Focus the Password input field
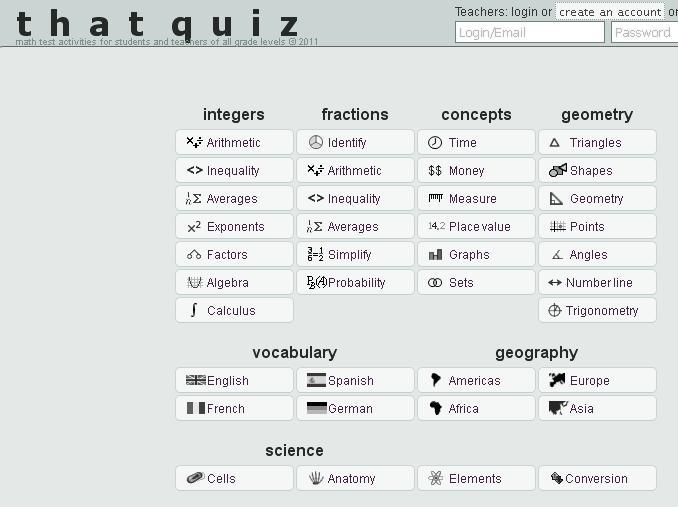Image resolution: width=678 pixels, height=507 pixels. 643,32
